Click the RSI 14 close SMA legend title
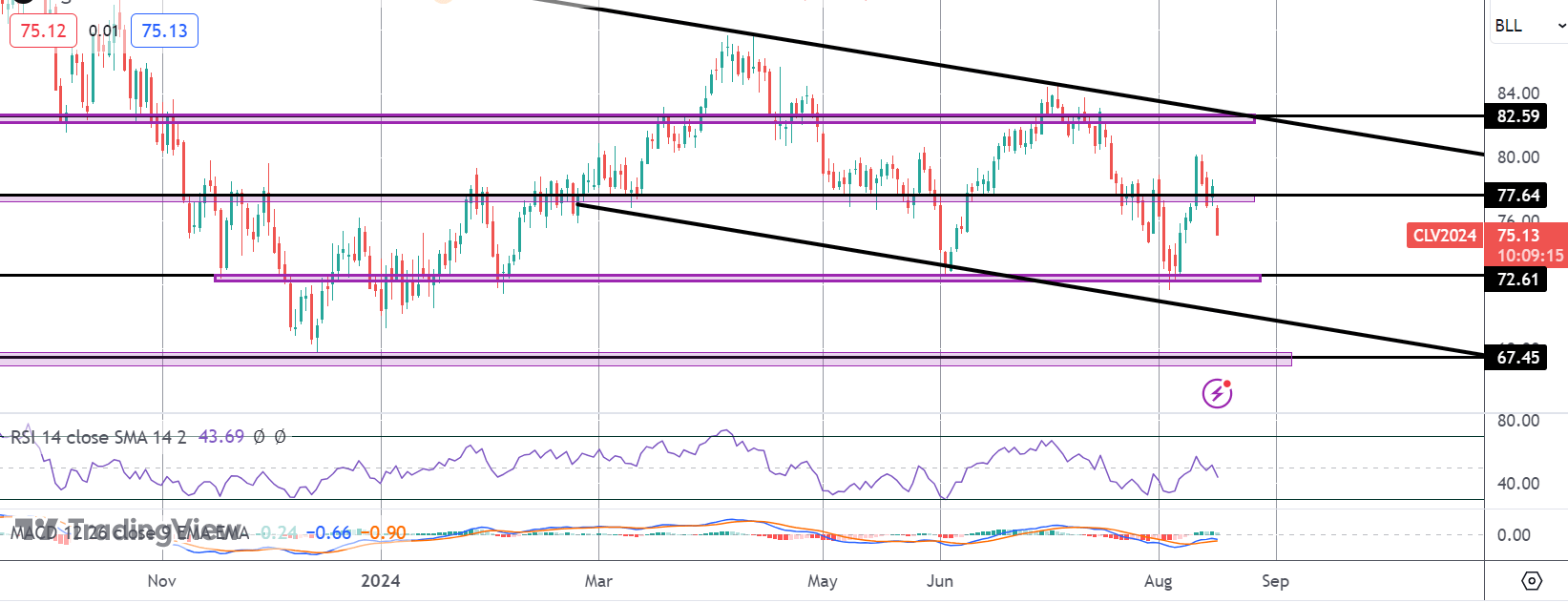The width and height of the screenshot is (1568, 603). point(98,437)
